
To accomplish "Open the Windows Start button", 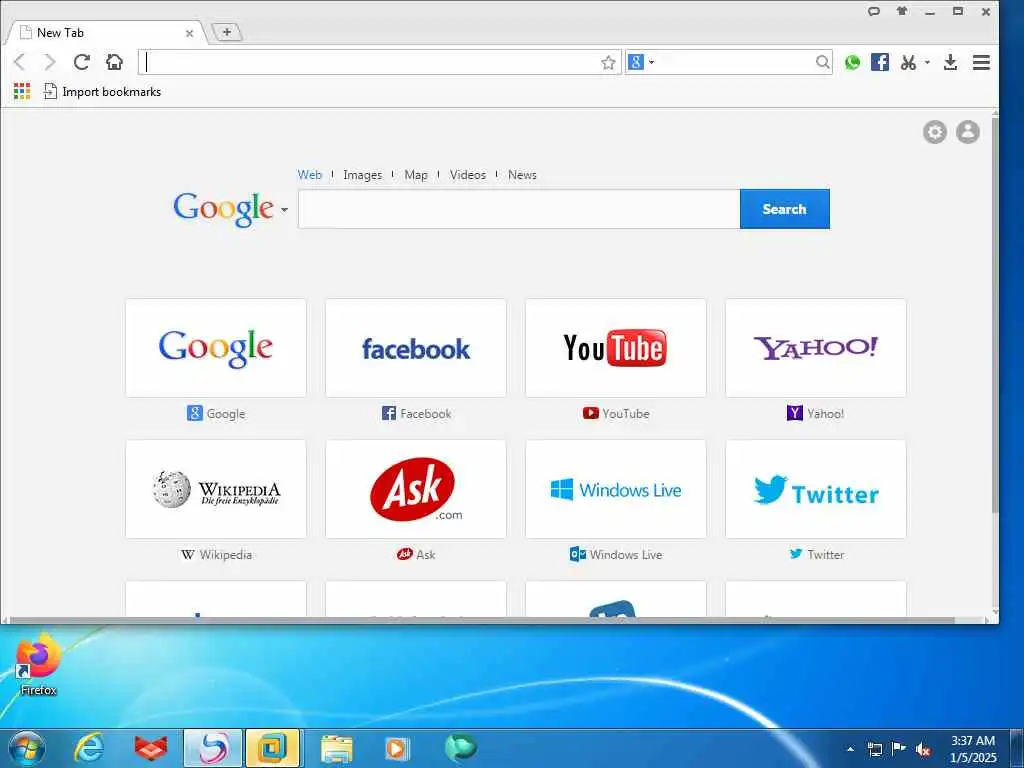I will pyautogui.click(x=27, y=748).
